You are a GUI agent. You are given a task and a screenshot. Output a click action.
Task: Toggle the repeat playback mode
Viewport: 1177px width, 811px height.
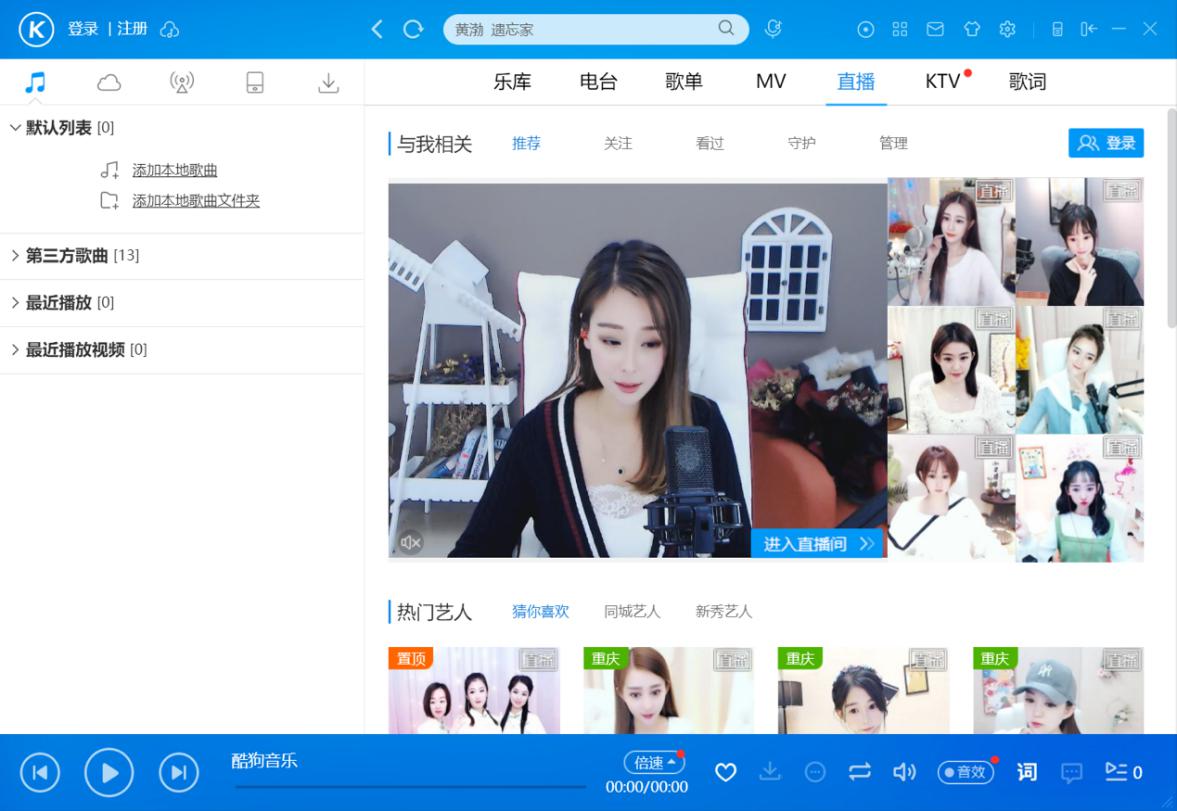[x=860, y=772]
